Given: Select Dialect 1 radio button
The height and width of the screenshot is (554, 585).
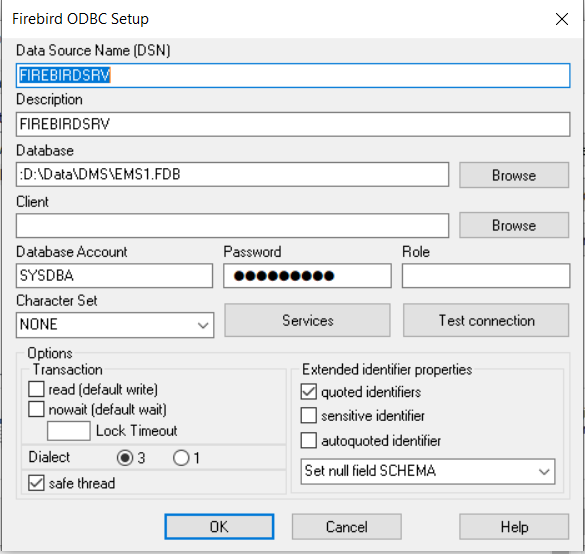Looking at the screenshot, I should click(181, 458).
